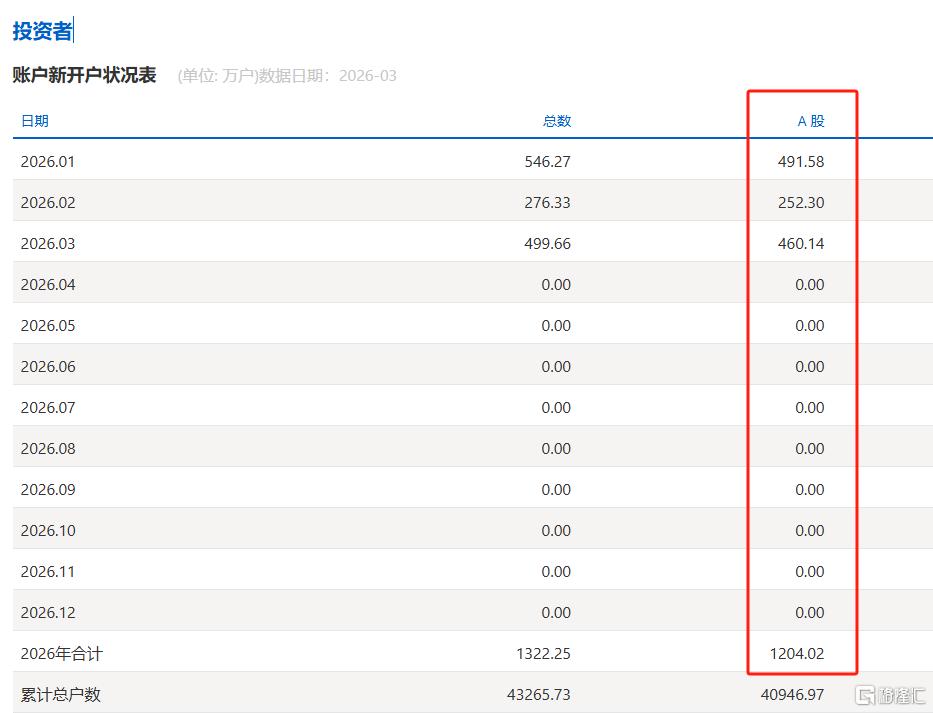Click the 2026.06 date cell
This screenshot has height=713, width=933.
pyautogui.click(x=47, y=366)
